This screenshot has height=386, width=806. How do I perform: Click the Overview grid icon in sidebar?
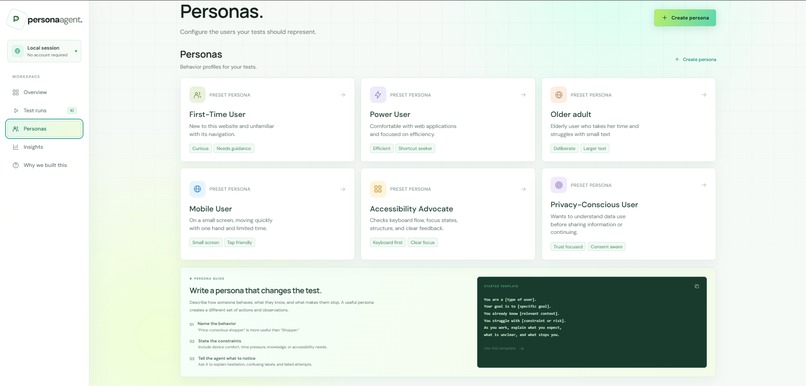16,93
